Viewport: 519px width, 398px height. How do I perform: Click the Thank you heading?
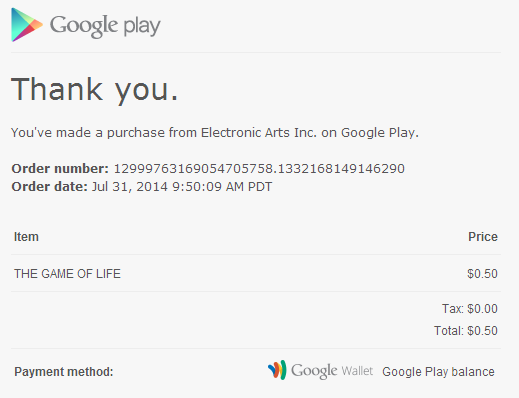pyautogui.click(x=95, y=89)
